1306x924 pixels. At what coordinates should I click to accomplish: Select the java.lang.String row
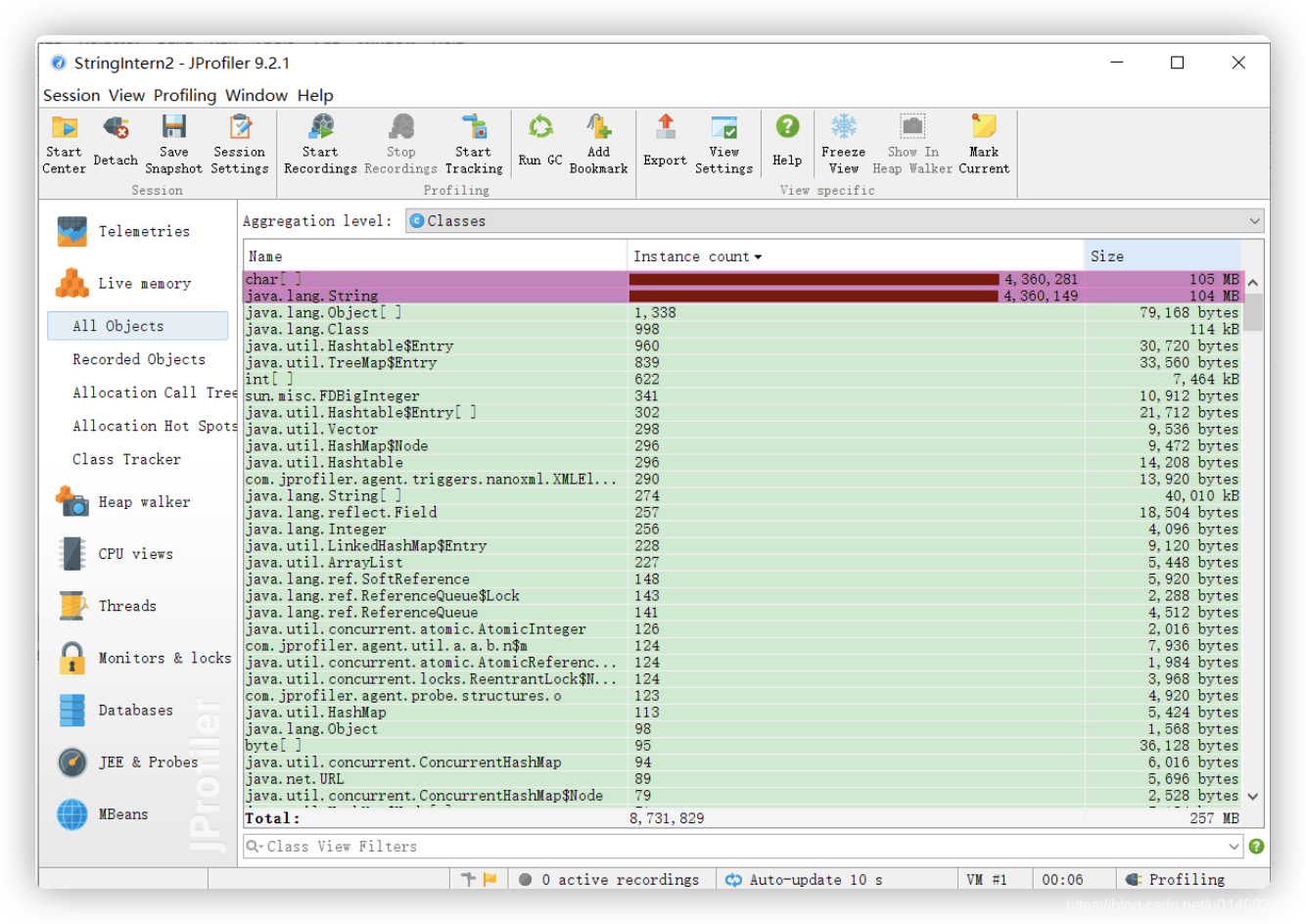pos(744,296)
